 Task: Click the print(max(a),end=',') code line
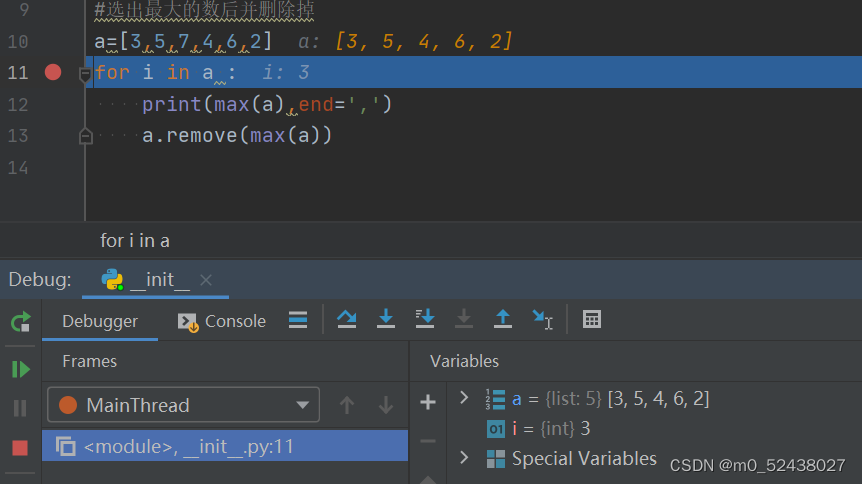[x=267, y=104]
